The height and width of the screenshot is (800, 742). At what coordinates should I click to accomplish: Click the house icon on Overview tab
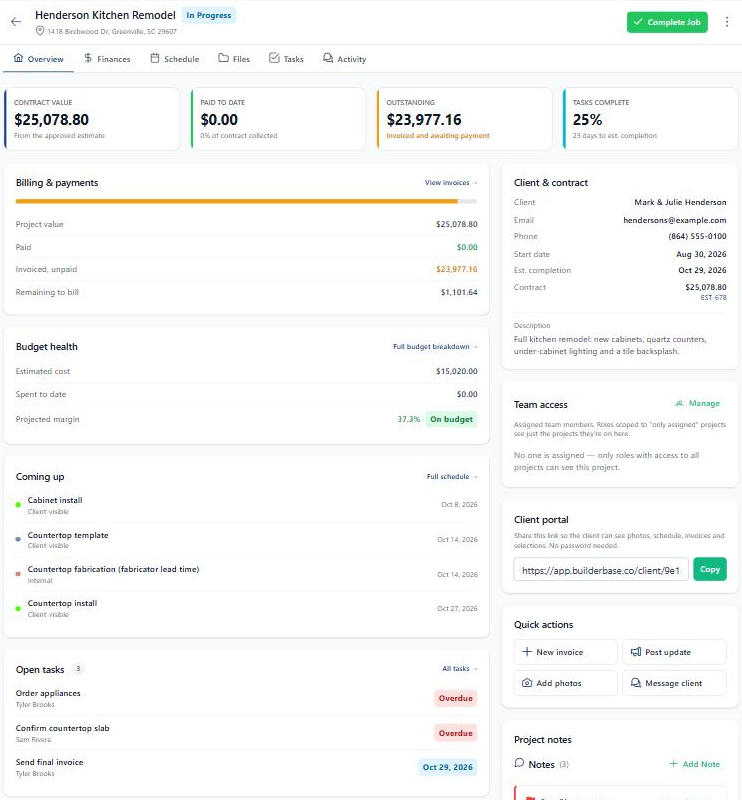click(x=18, y=58)
